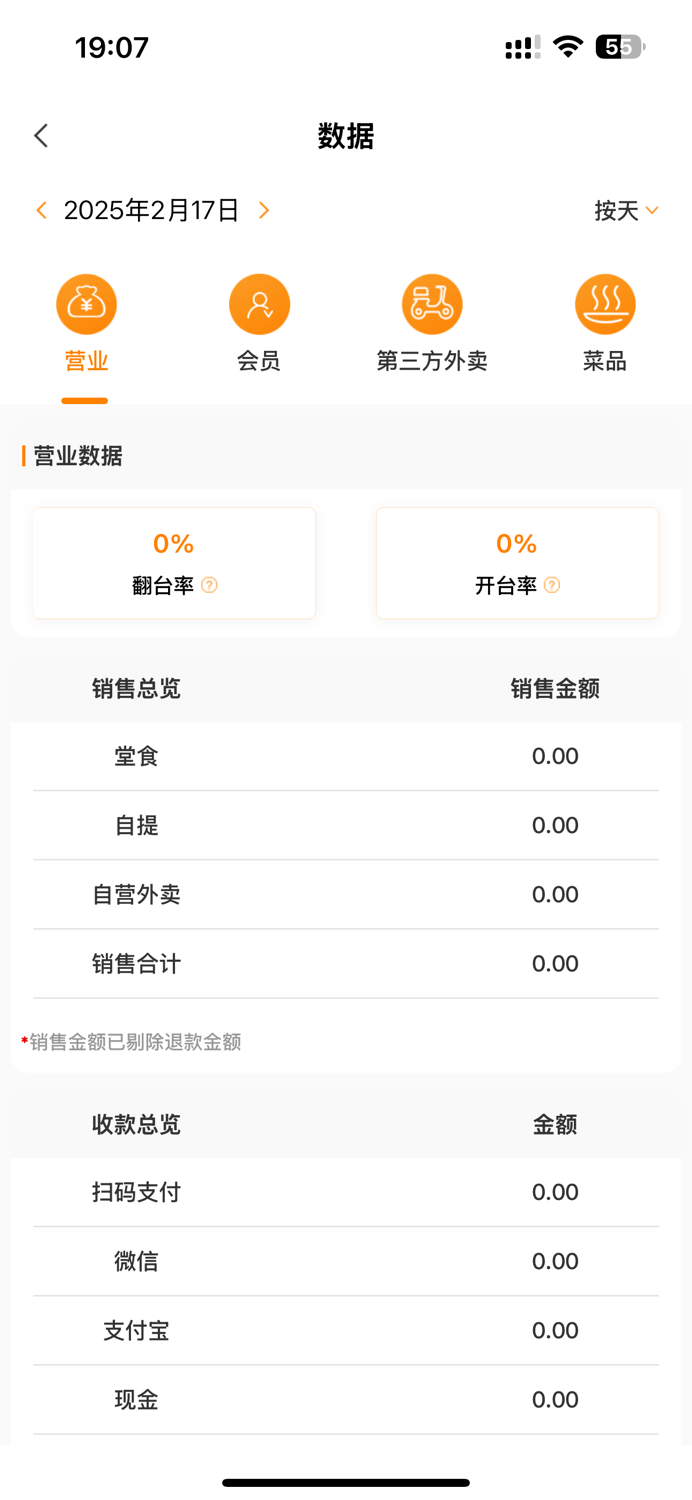Tap the 微信 payment amount row
This screenshot has width=692, height=1500.
(346, 1261)
